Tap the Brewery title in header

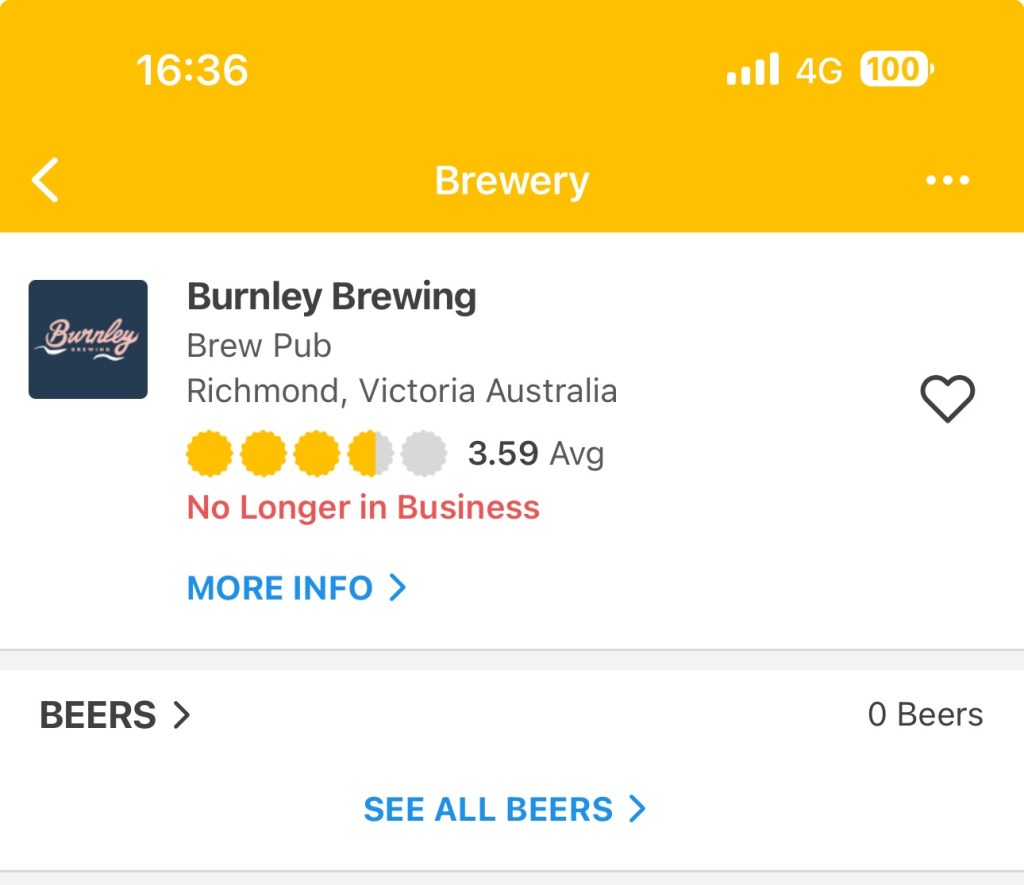511,181
